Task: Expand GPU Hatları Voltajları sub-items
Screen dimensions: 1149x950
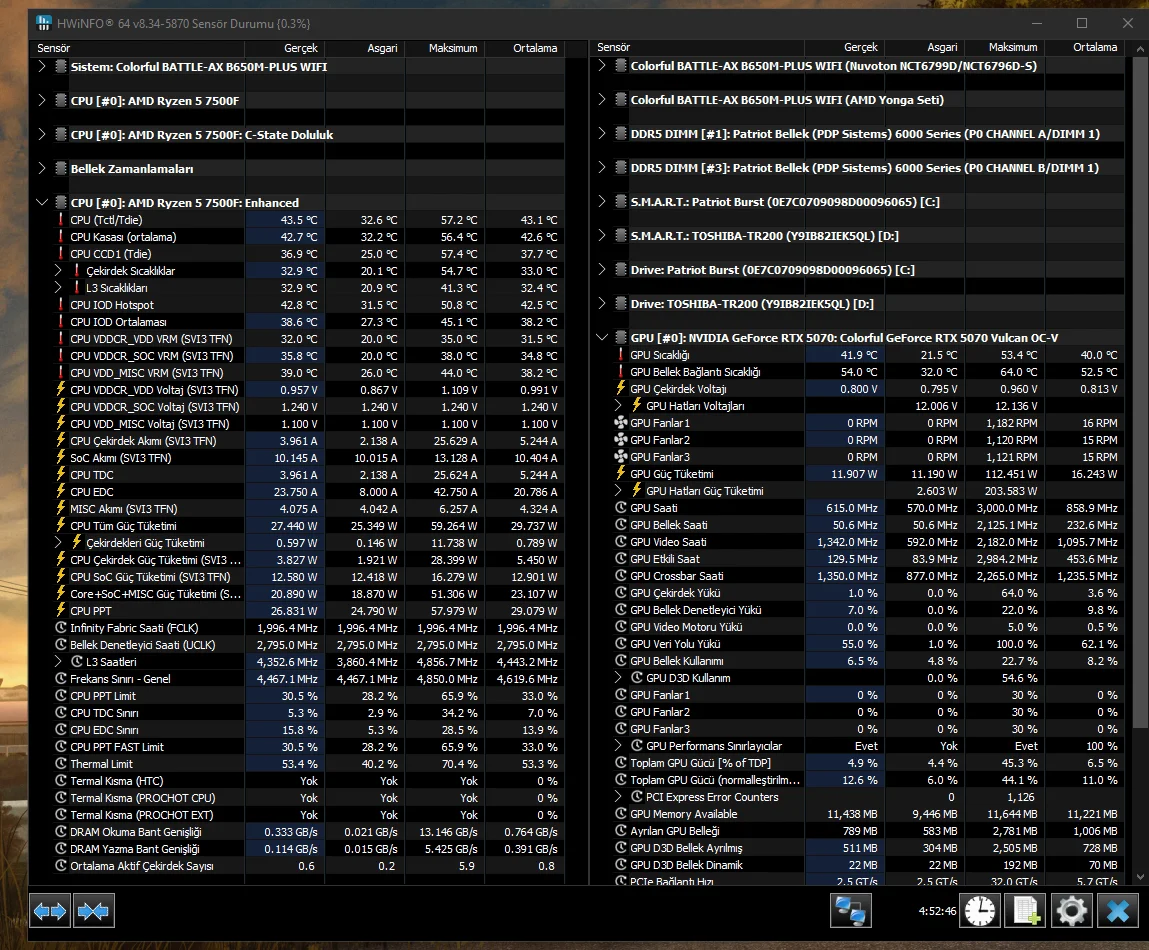Action: click(x=618, y=406)
